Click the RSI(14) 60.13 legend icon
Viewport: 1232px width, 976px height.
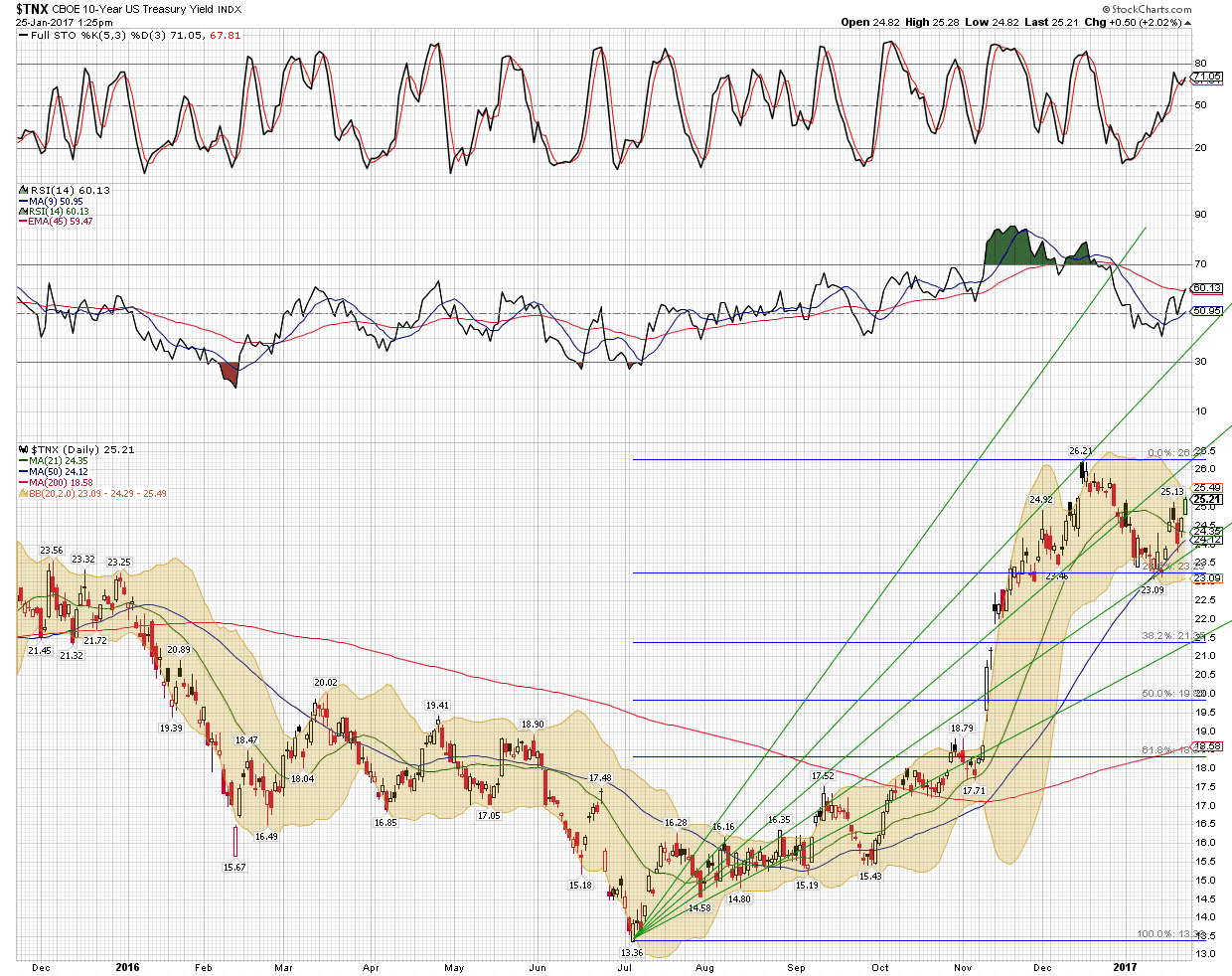click(x=23, y=190)
